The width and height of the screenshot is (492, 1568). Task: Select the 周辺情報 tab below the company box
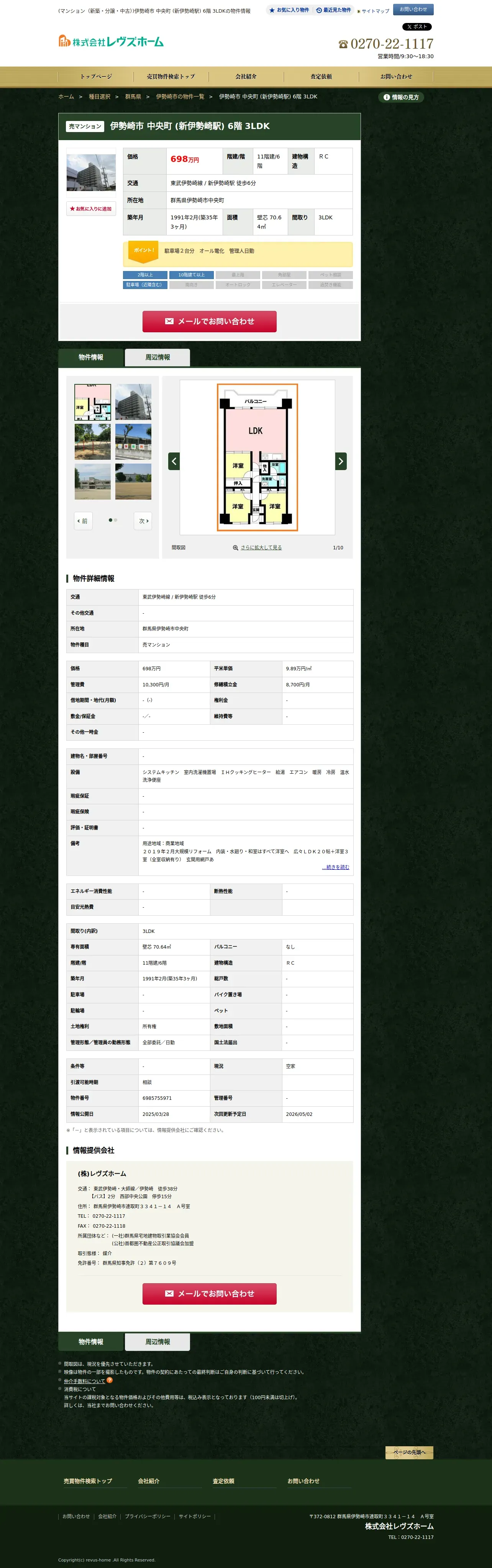pos(158,1341)
